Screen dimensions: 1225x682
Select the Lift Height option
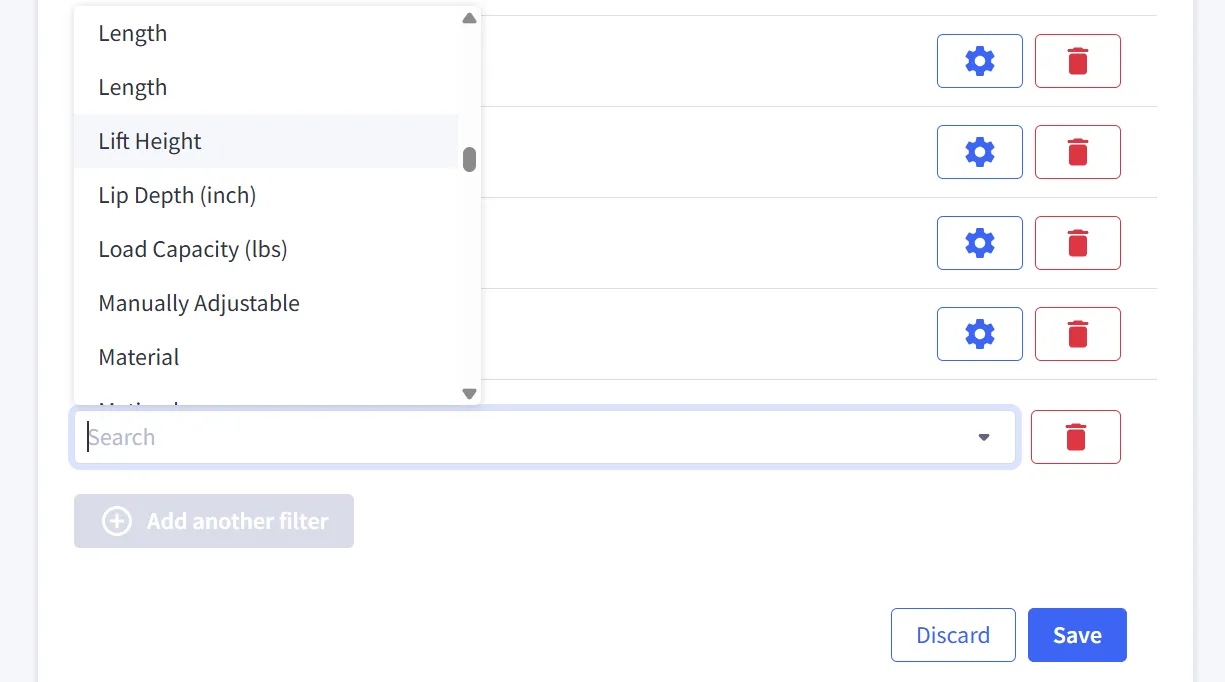point(150,141)
